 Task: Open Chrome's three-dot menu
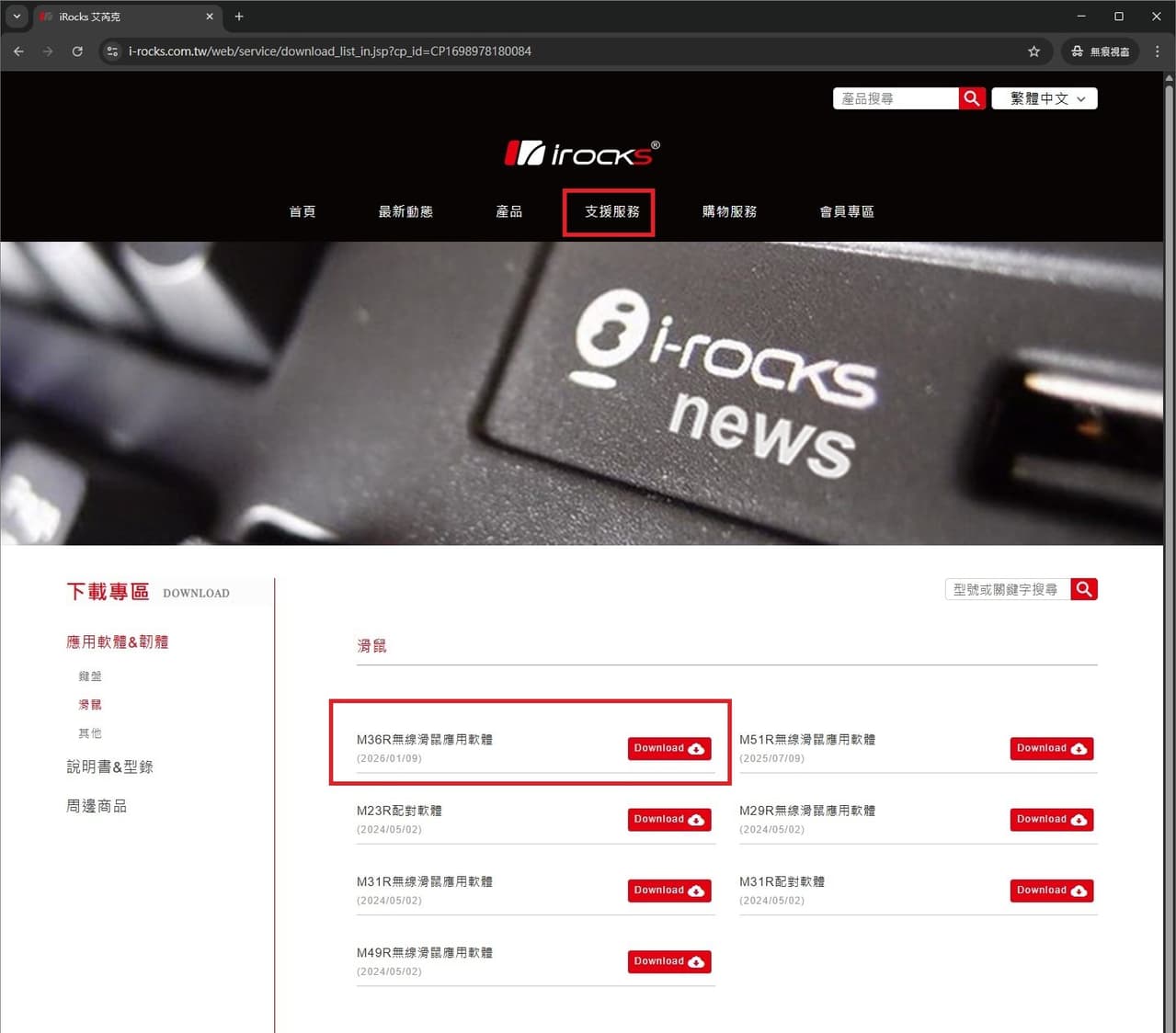click(1157, 51)
